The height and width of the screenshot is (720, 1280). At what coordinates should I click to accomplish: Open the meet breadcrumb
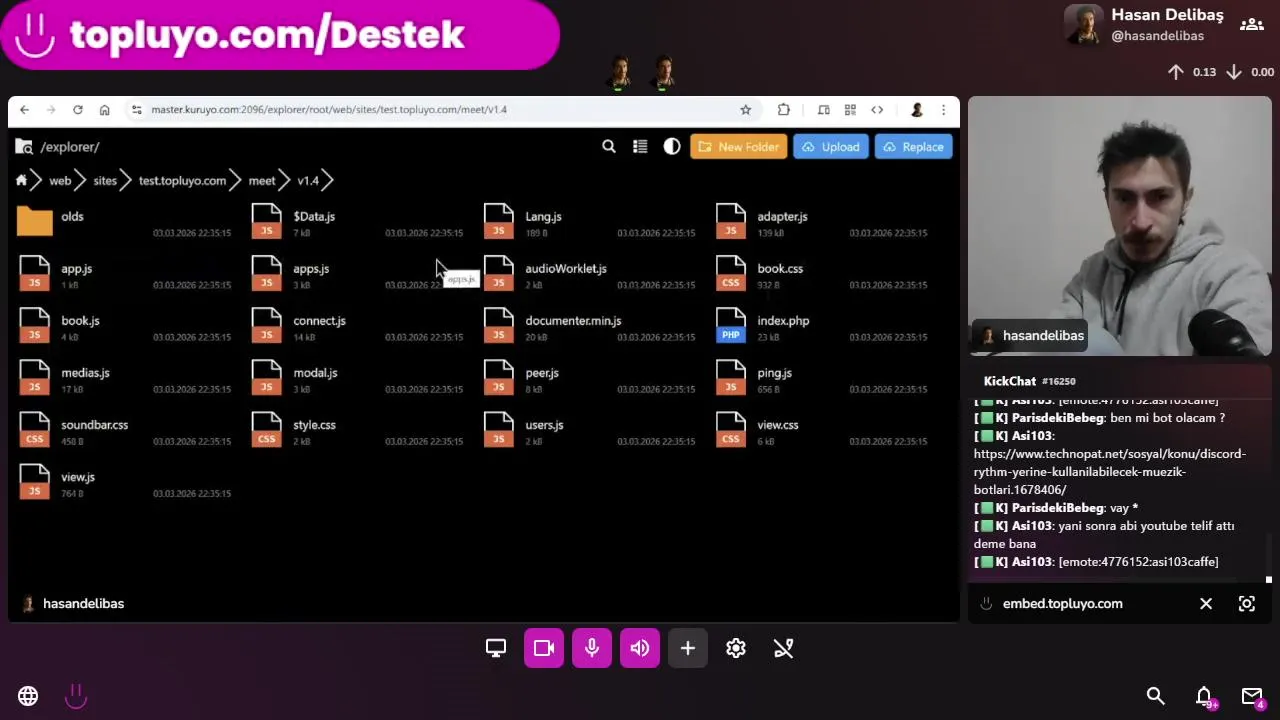click(262, 181)
